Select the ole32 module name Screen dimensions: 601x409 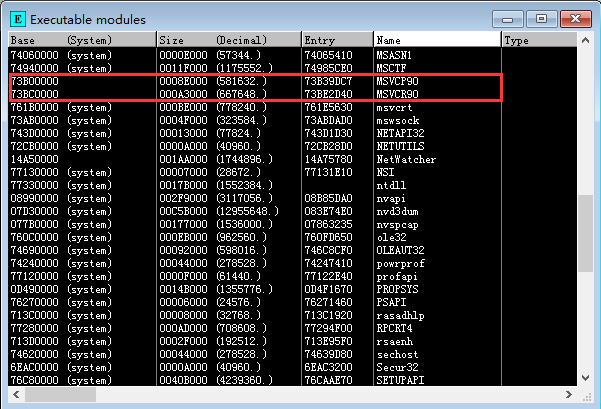tap(391, 238)
